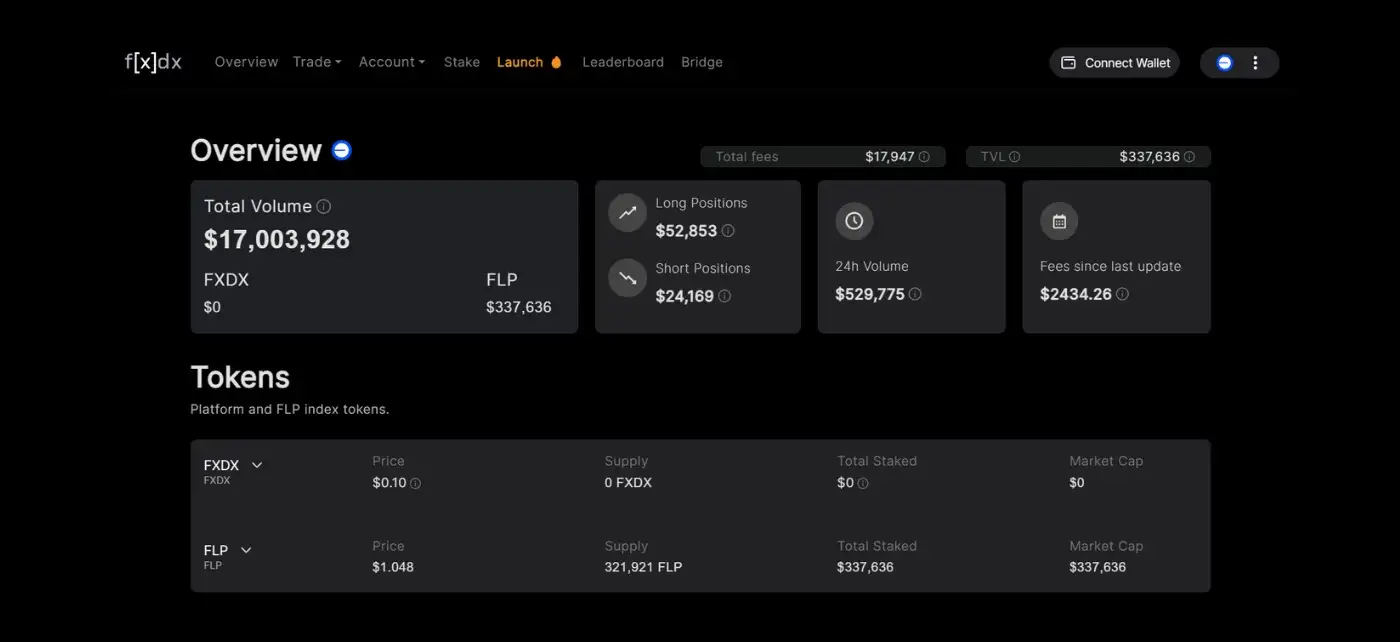This screenshot has width=1400, height=642.
Task: Open the Leaderboard page
Action: 623,62
